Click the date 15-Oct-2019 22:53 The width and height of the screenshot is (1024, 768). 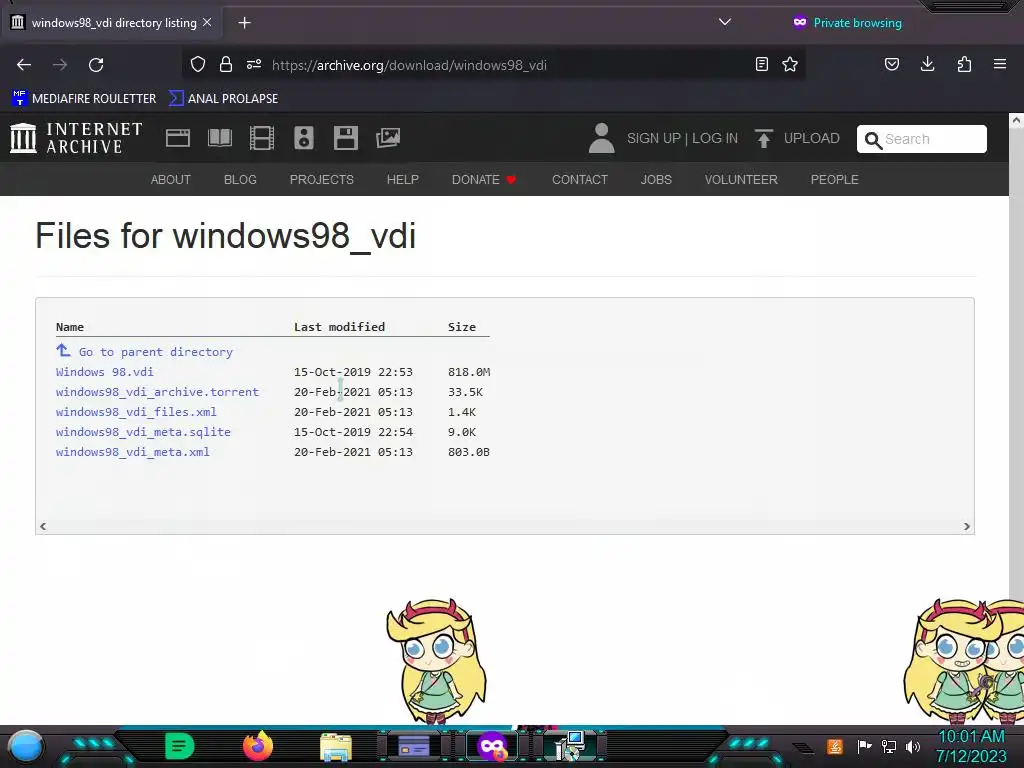pos(353,372)
